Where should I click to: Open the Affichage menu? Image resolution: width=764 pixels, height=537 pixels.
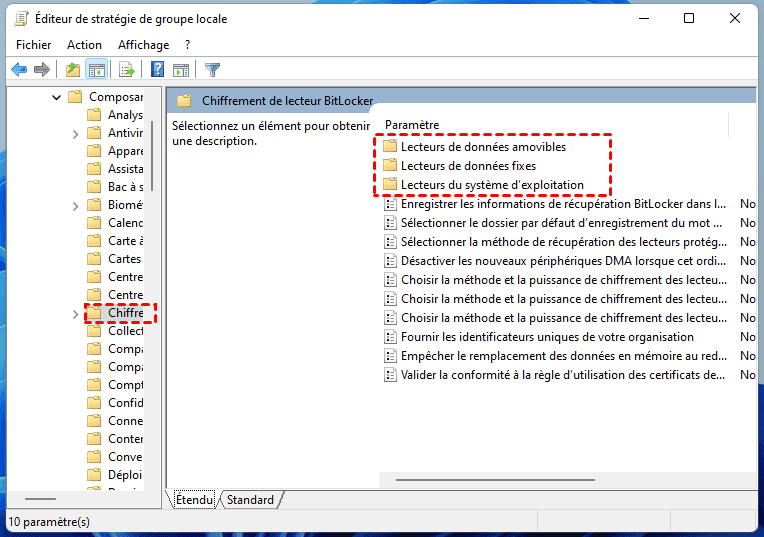pos(143,45)
